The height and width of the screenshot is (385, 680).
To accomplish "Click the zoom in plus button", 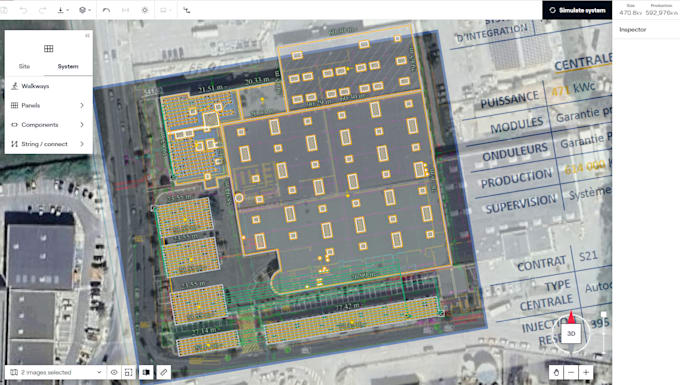I will point(586,372).
